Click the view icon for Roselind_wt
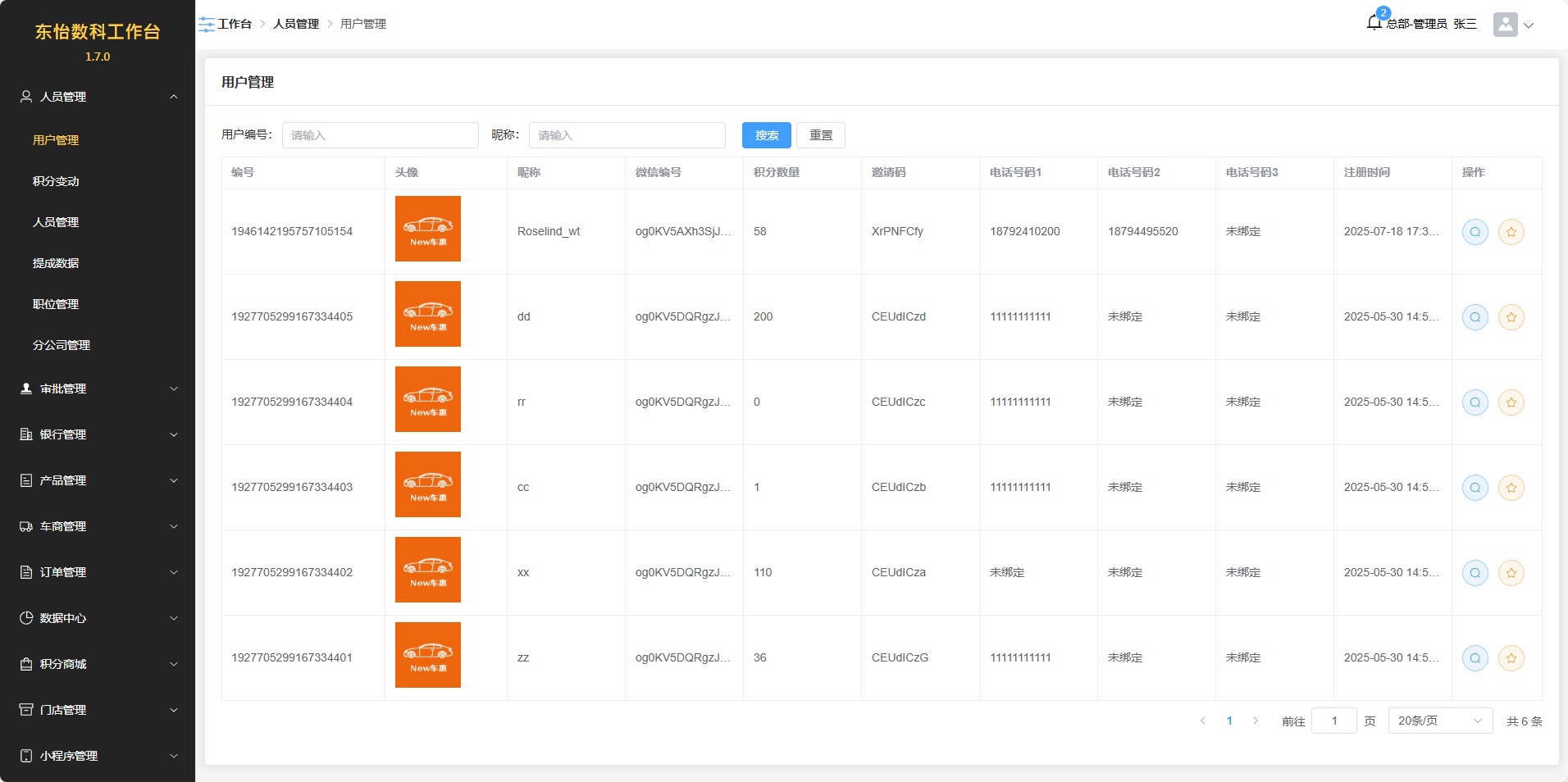Viewport: 1568px width, 782px height. click(x=1475, y=232)
